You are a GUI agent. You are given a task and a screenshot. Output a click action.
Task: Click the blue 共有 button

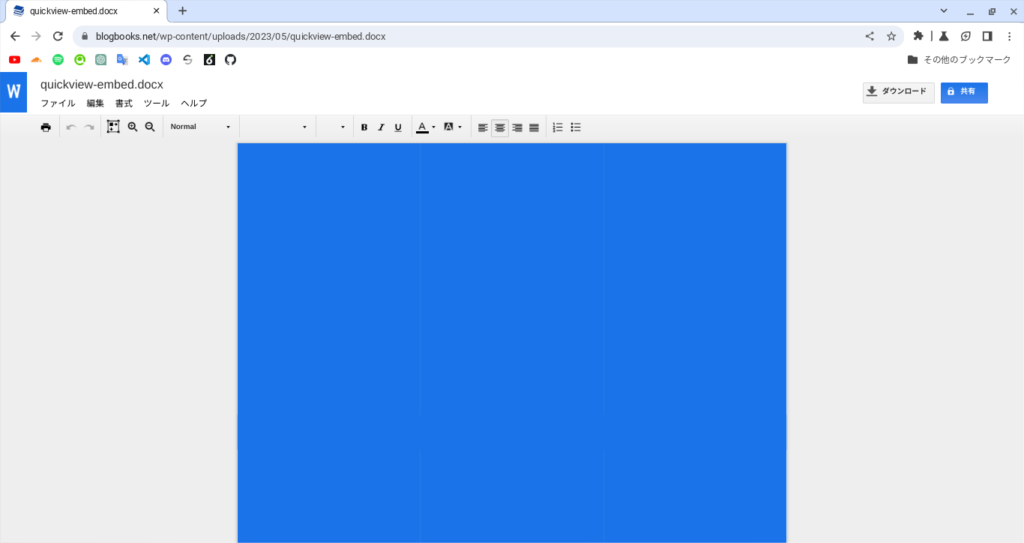click(x=964, y=92)
